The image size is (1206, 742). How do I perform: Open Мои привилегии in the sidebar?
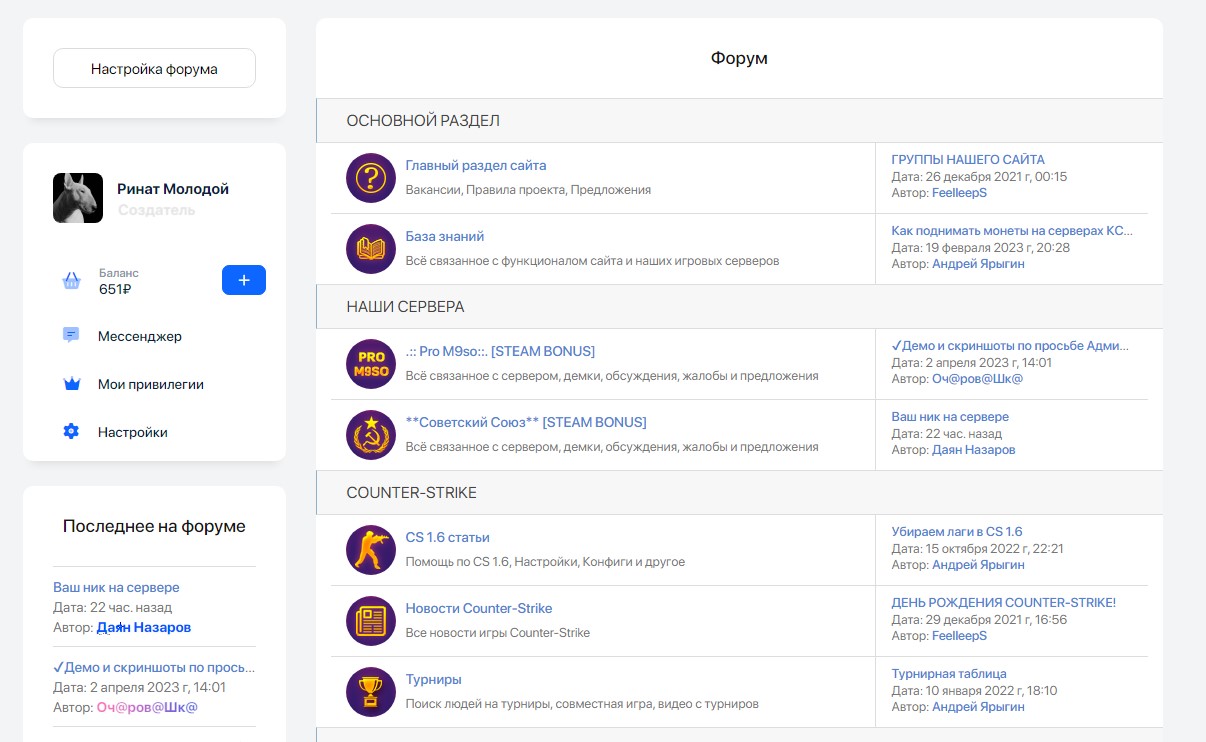pos(150,384)
